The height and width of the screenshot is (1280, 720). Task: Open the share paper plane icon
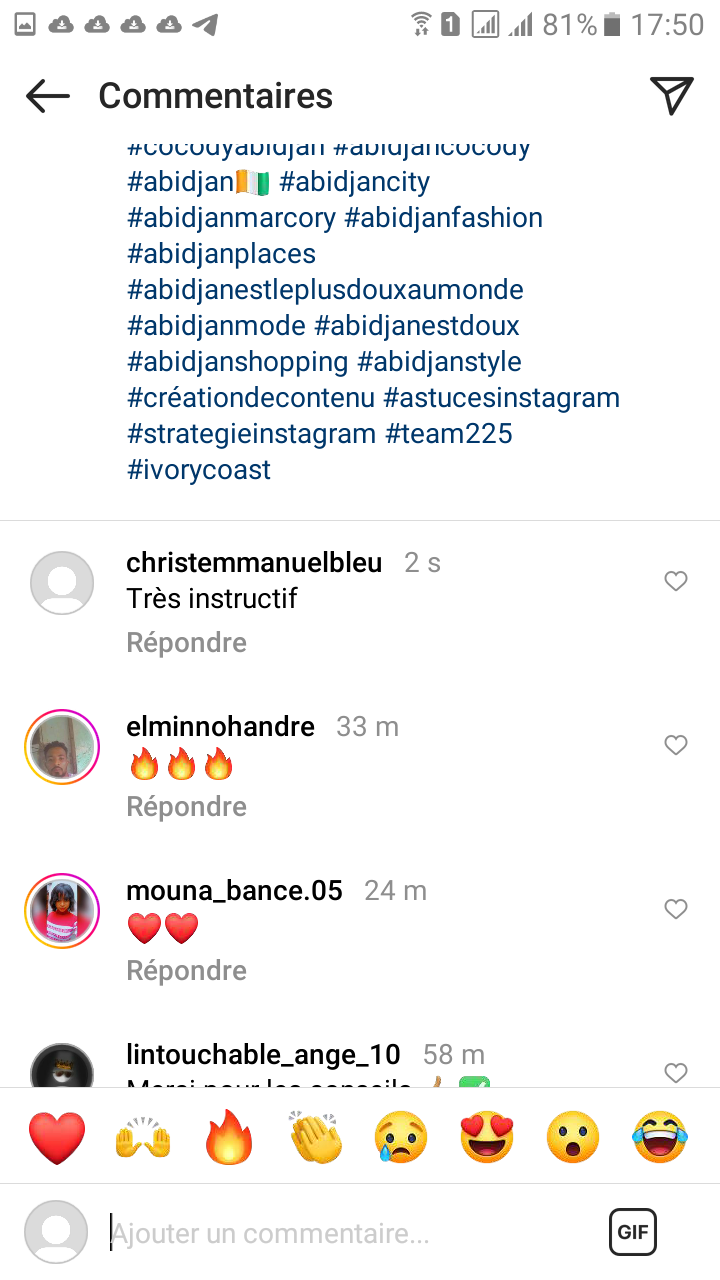click(x=671, y=95)
